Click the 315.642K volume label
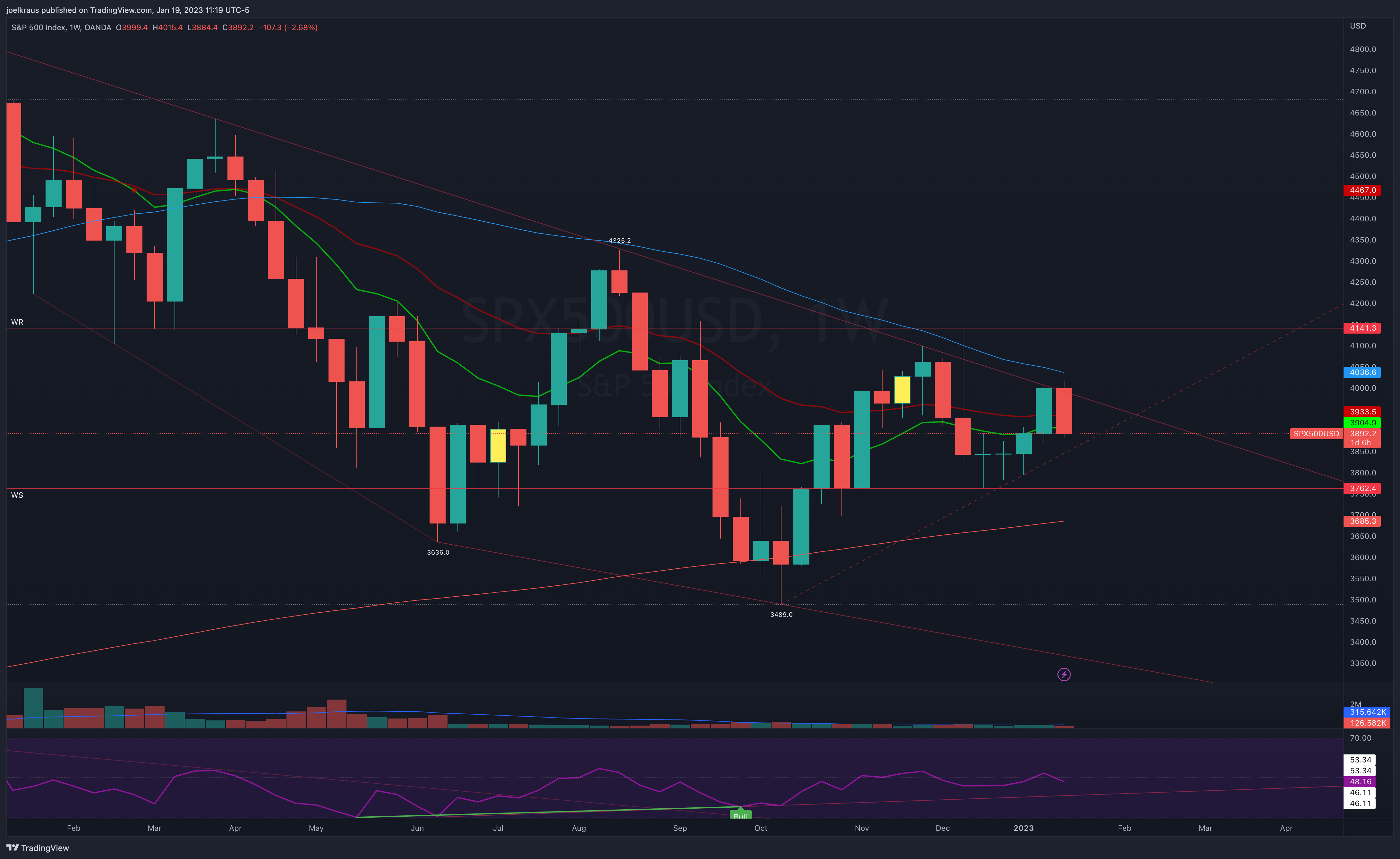The image size is (1400, 859). [1367, 712]
